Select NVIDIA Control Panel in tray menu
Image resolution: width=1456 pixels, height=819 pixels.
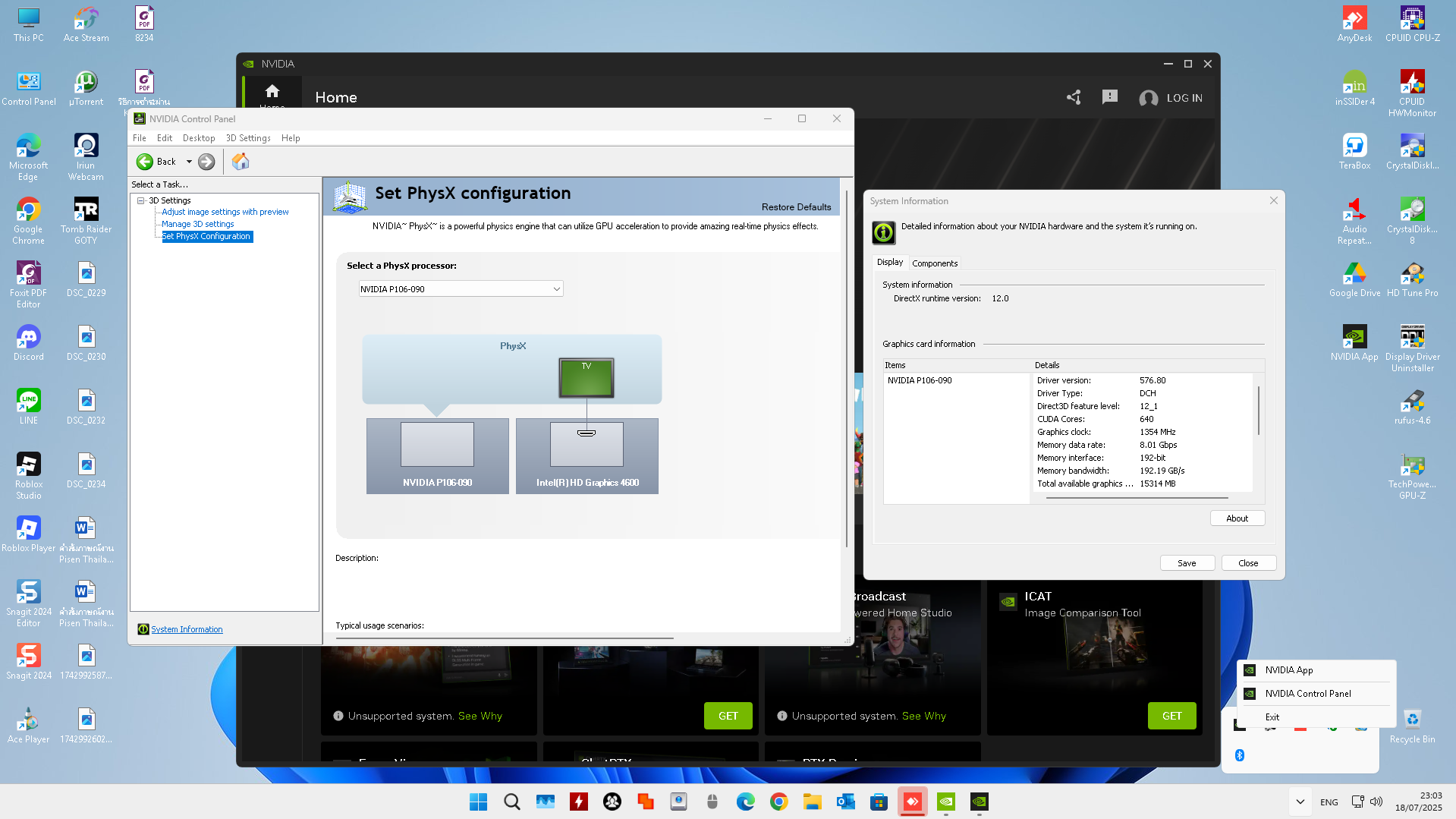pos(1307,694)
